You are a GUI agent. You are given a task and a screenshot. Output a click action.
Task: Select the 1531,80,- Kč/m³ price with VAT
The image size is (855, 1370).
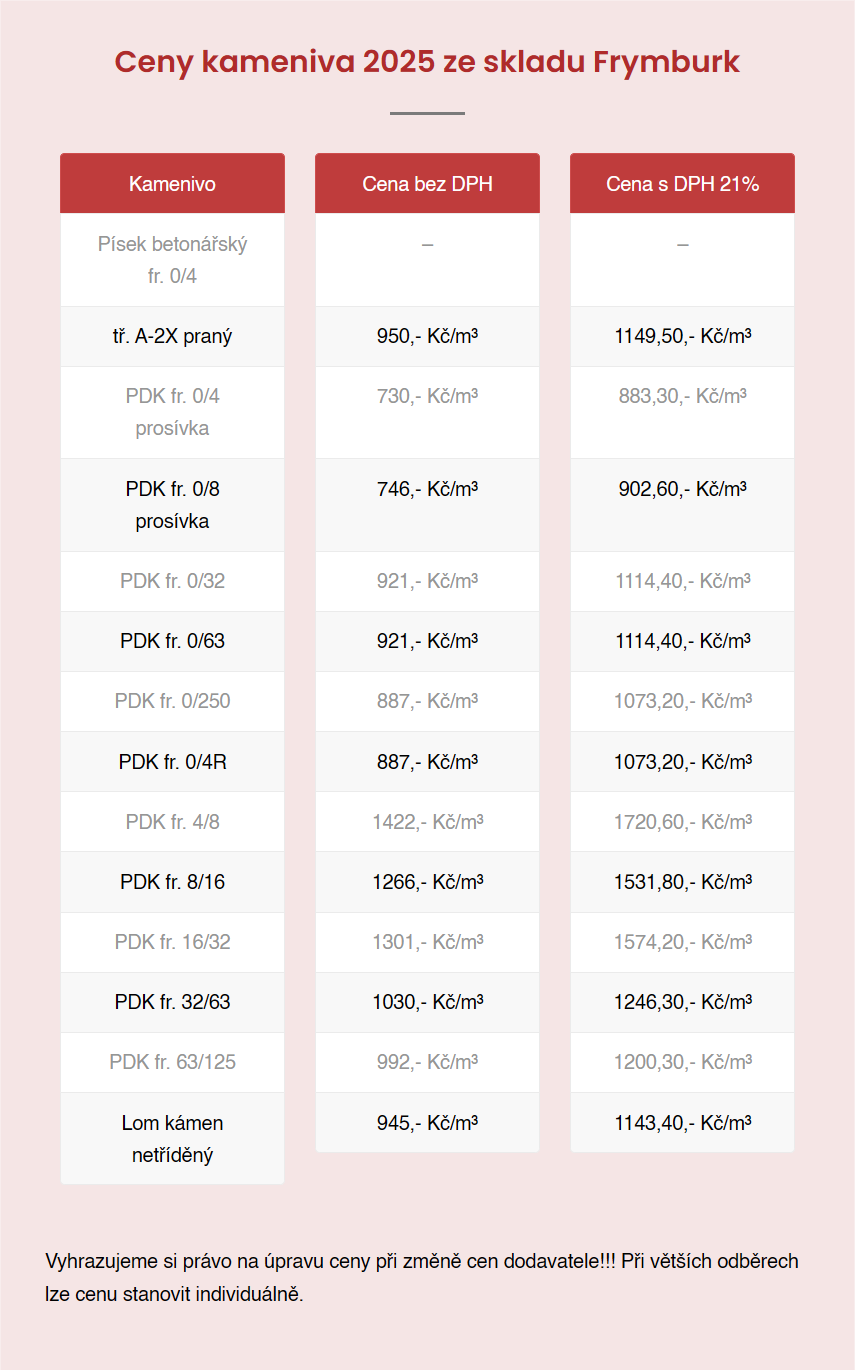[x=682, y=882]
